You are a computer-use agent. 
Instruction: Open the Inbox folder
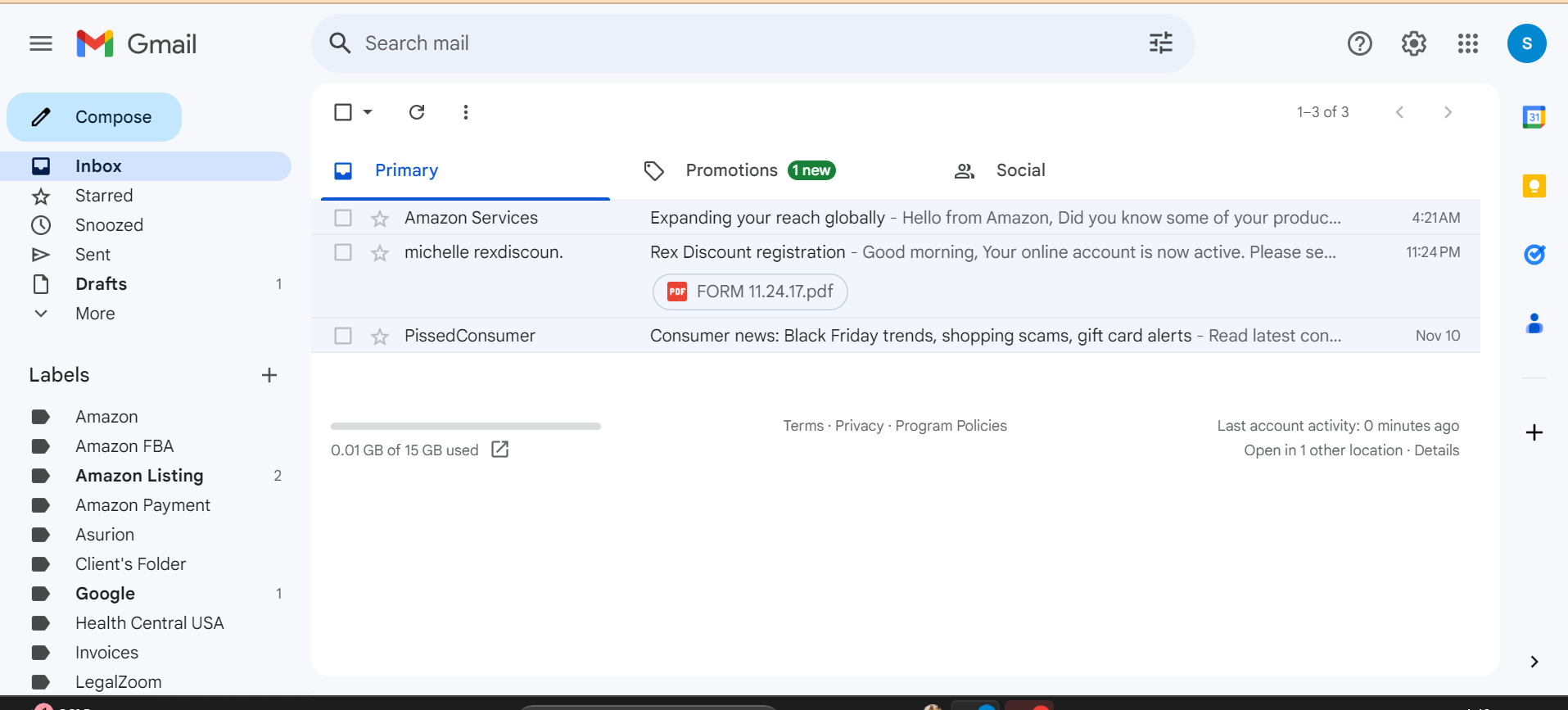click(146, 166)
